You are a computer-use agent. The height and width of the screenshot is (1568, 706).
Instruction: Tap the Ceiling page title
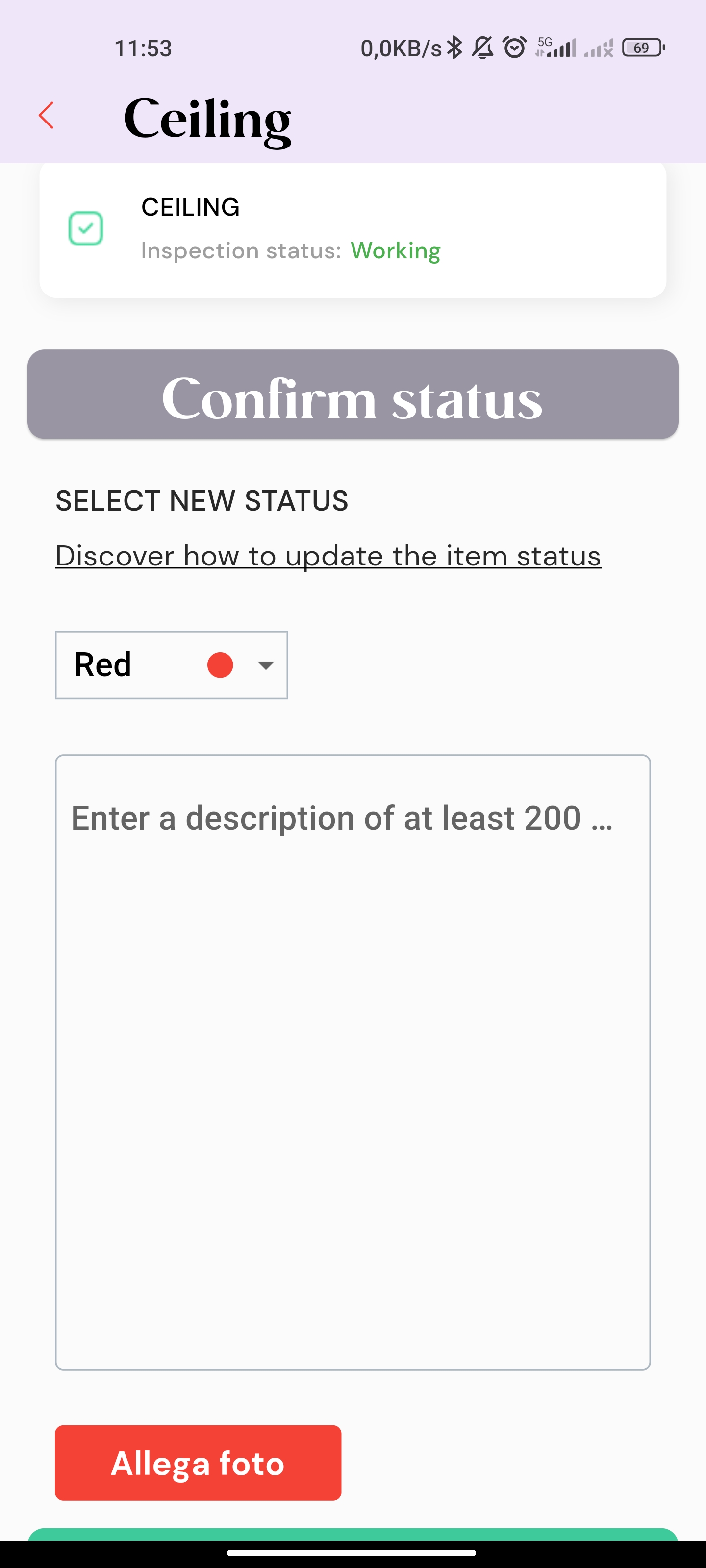207,119
